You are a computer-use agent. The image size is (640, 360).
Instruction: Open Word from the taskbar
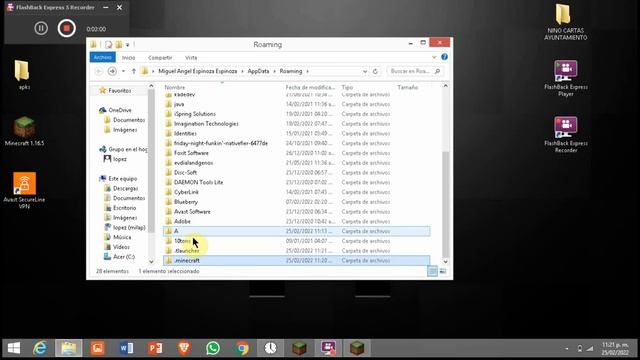(x=127, y=348)
